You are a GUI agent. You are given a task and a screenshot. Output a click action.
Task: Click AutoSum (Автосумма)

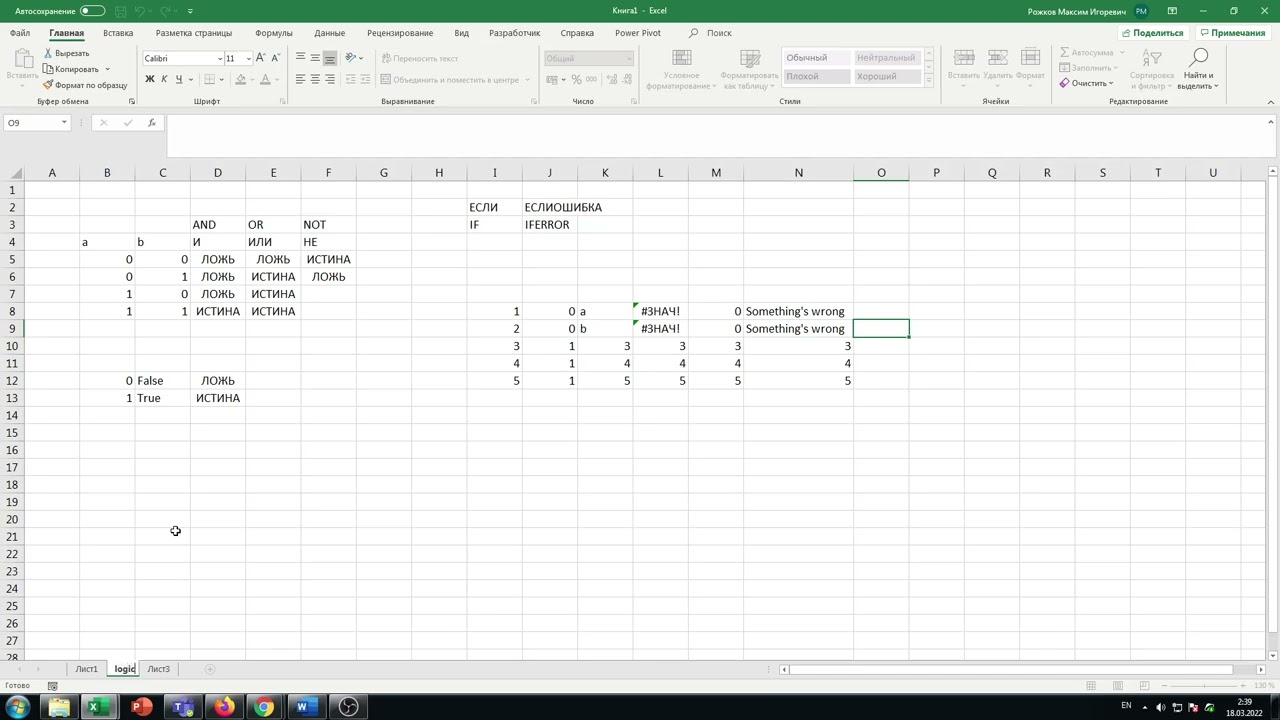(1087, 52)
